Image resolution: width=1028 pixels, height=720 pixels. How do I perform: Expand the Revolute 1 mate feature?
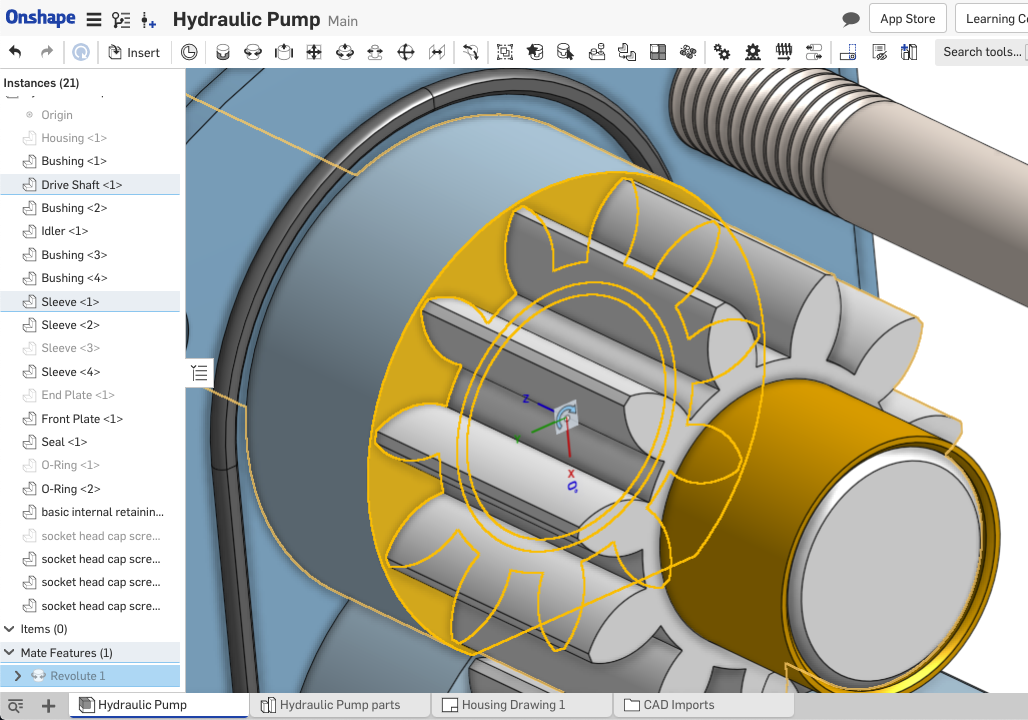pyautogui.click(x=17, y=676)
